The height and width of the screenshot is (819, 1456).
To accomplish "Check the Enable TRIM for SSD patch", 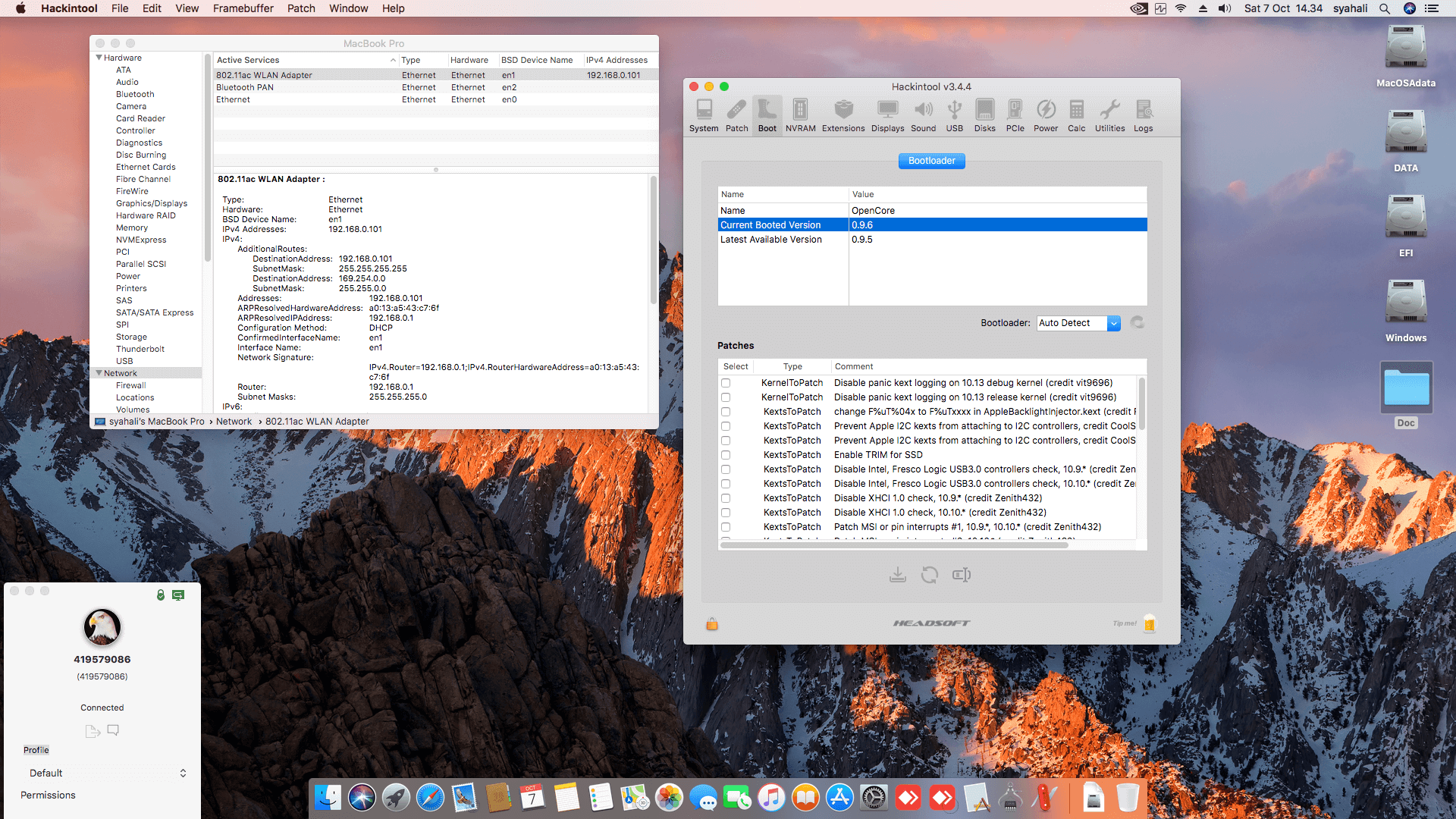I will [726, 455].
